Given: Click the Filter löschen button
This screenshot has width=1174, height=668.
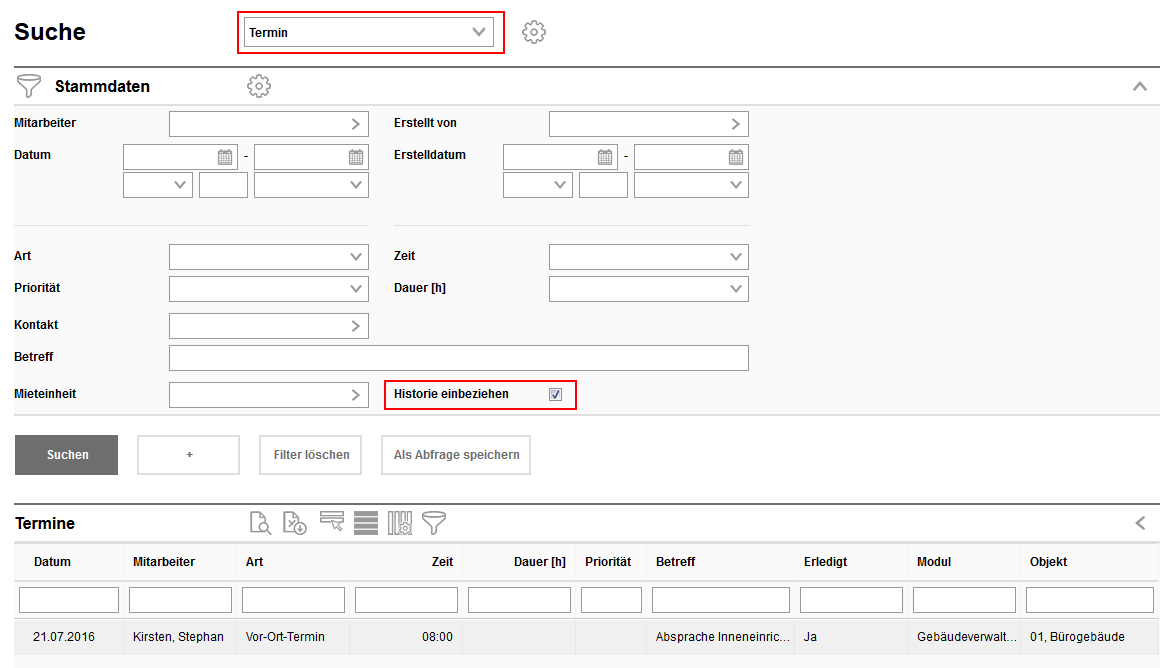Looking at the screenshot, I should (x=311, y=455).
